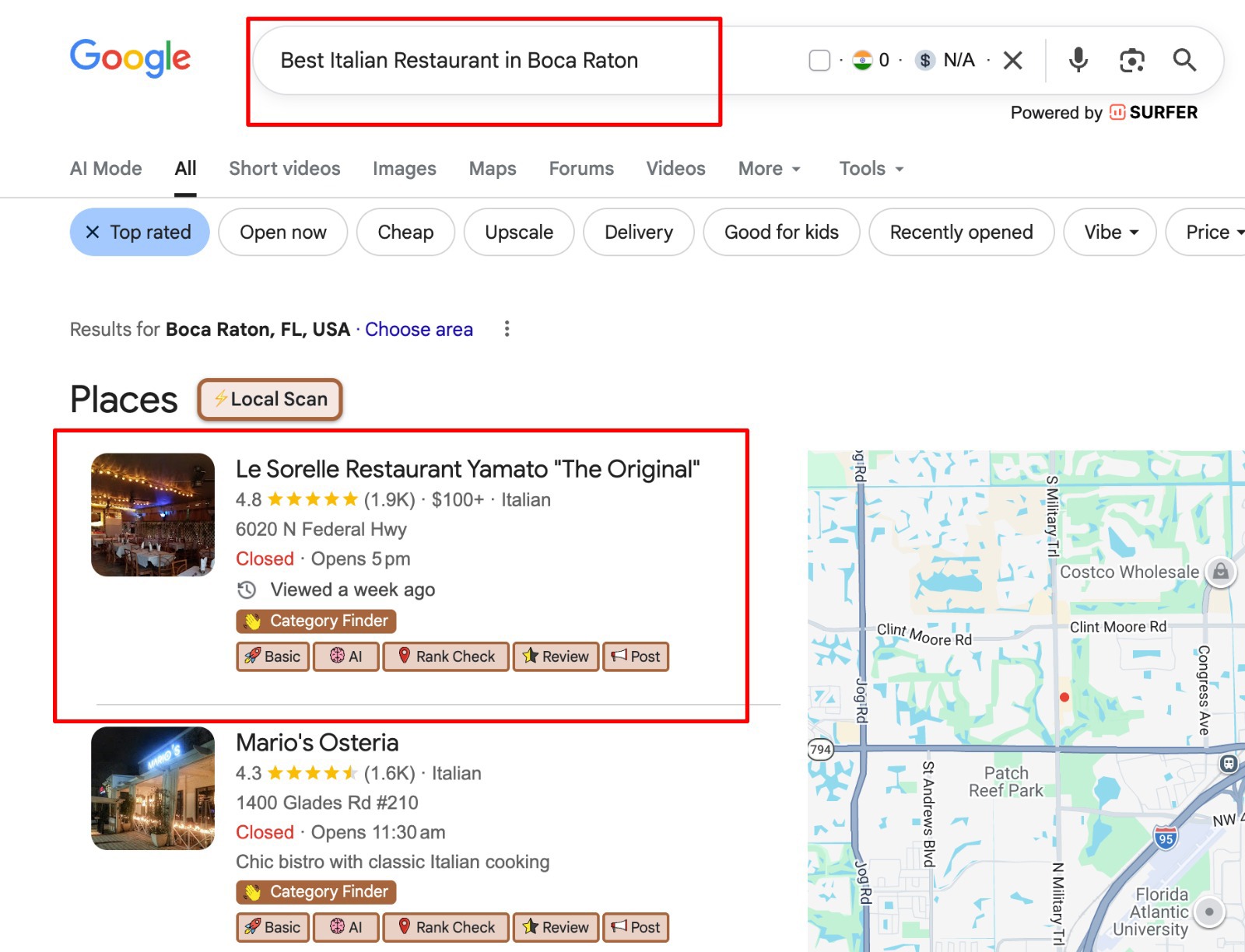Open Google Lens image search icon
Screen dimensions: 1245x952
pos(1131,60)
